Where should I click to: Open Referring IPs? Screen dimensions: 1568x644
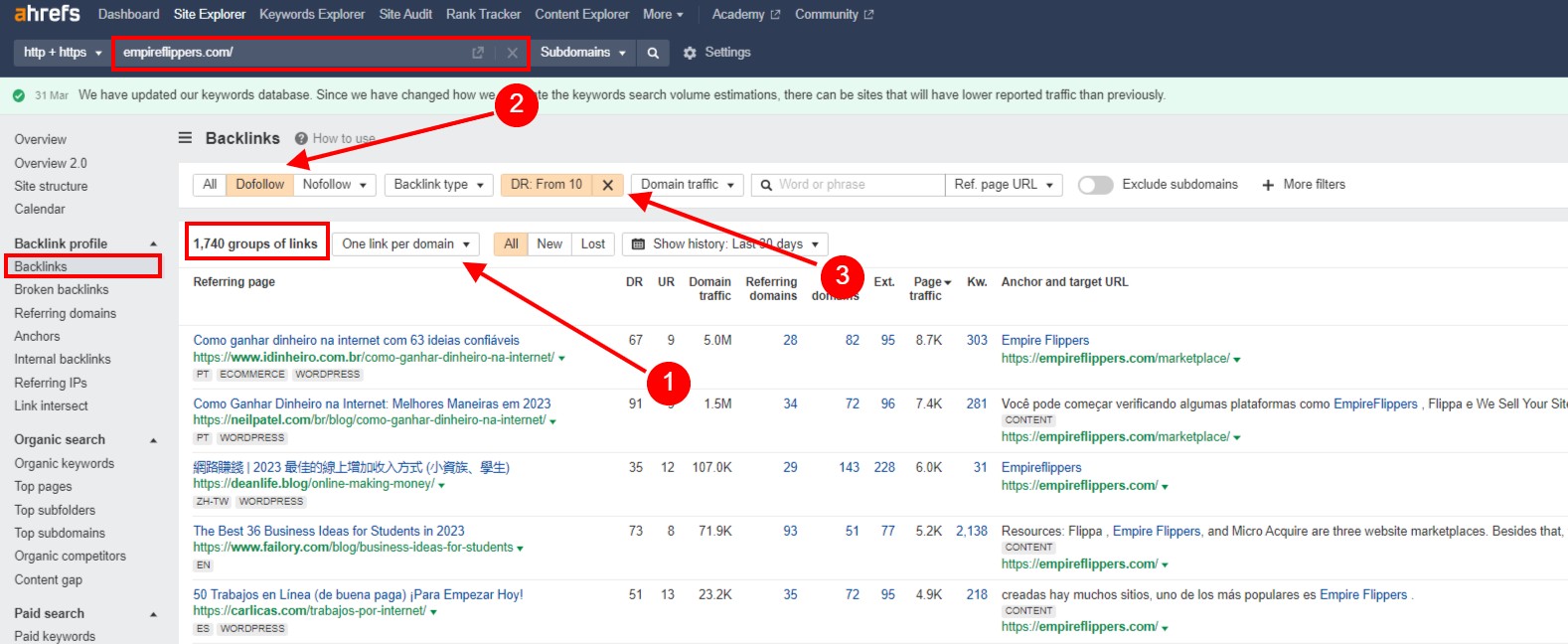coord(51,384)
